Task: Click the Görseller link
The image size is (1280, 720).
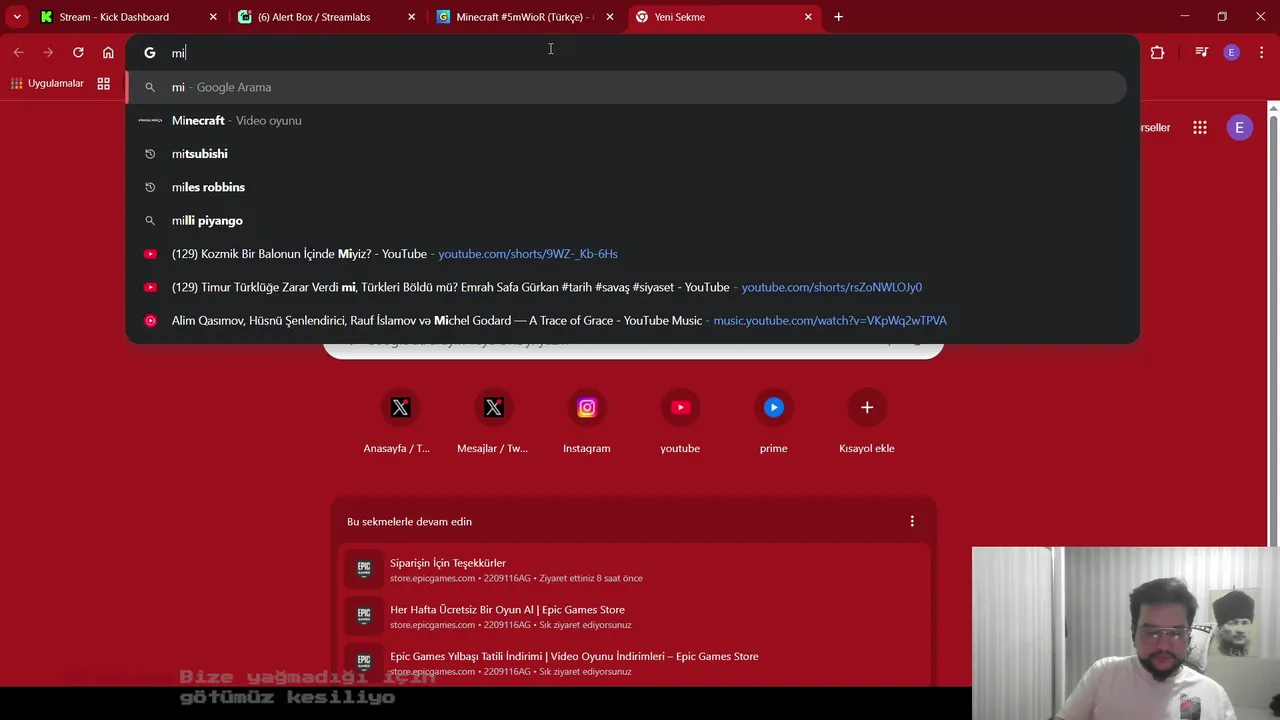Action: coord(1155,128)
